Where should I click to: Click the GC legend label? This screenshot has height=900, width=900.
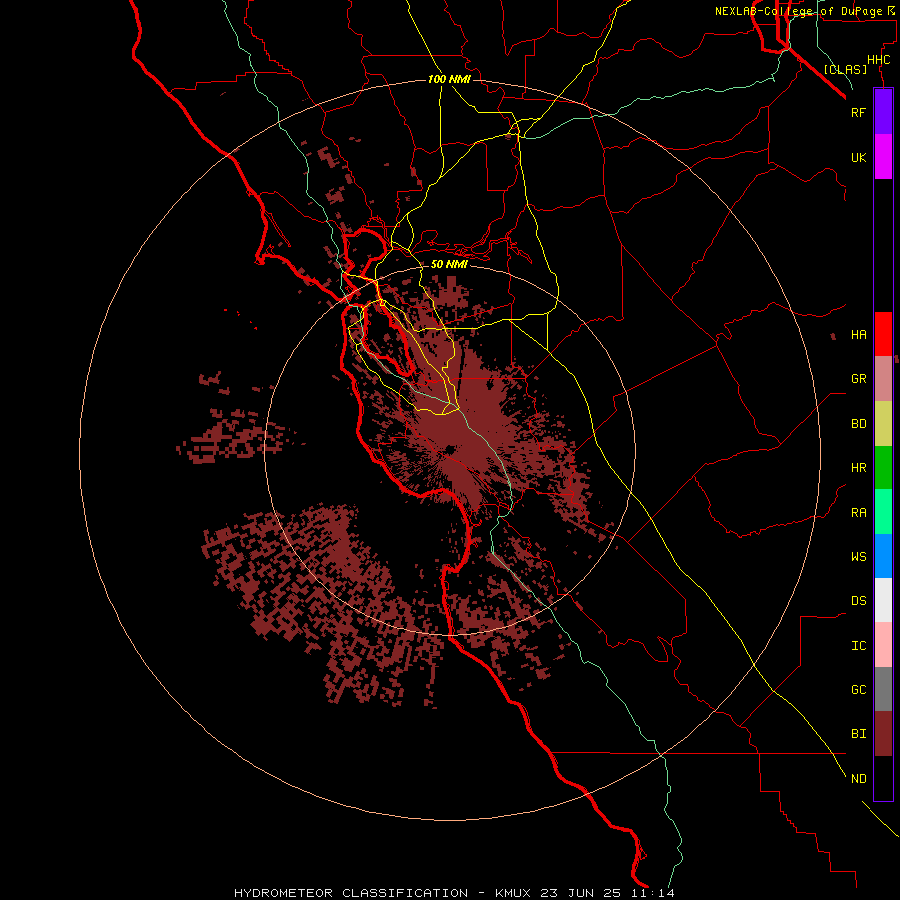[858, 690]
